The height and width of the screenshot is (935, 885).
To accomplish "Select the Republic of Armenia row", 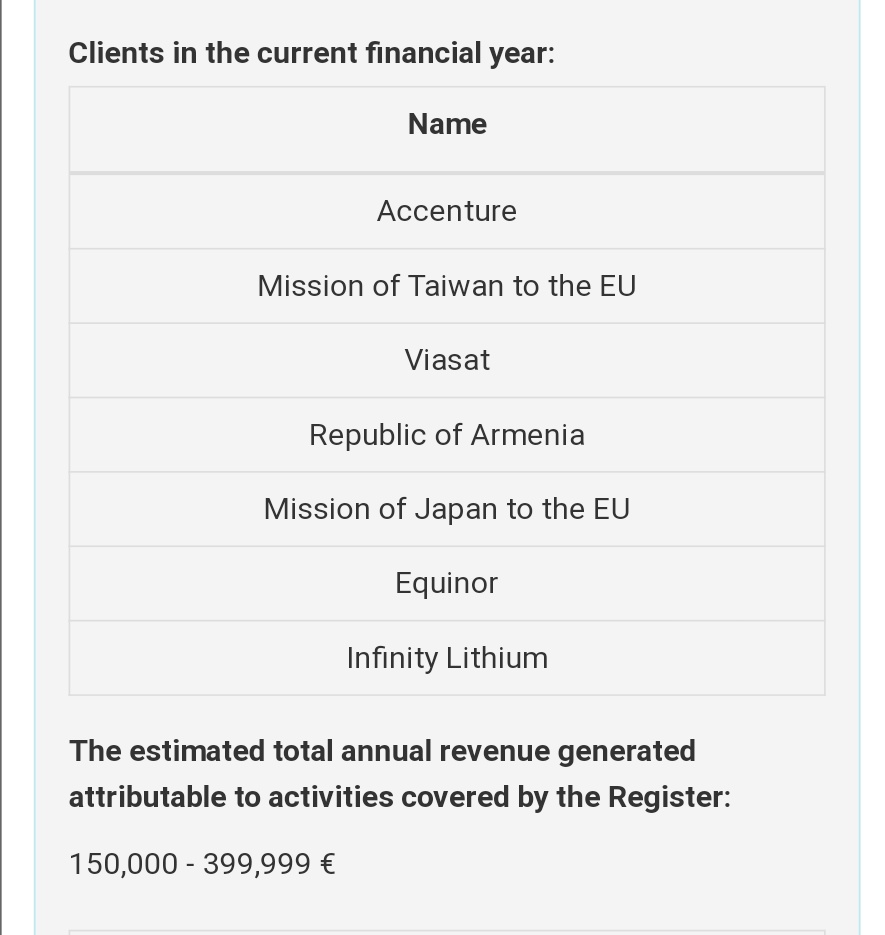I will coord(447,435).
